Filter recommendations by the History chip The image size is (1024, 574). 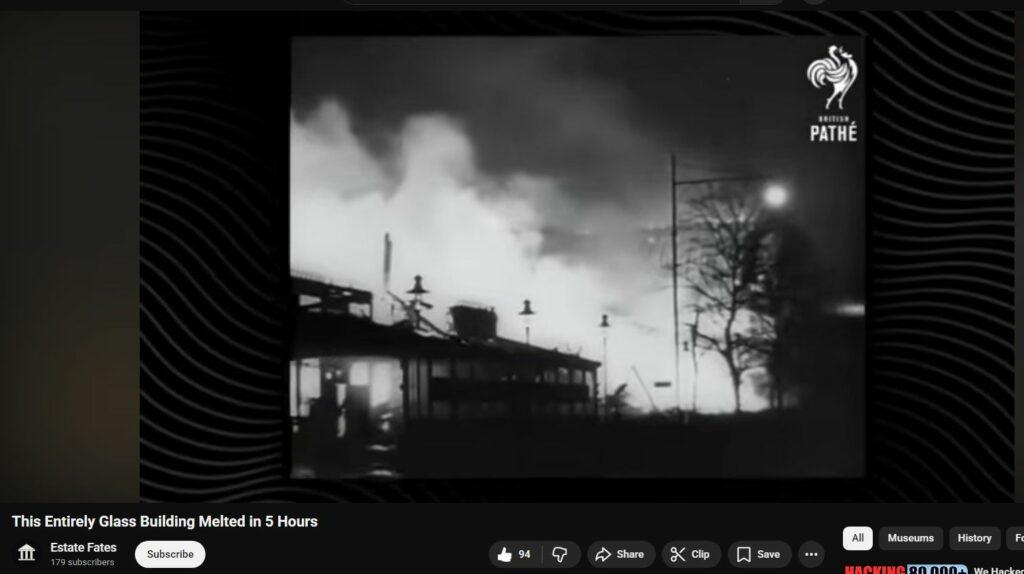[974, 538]
